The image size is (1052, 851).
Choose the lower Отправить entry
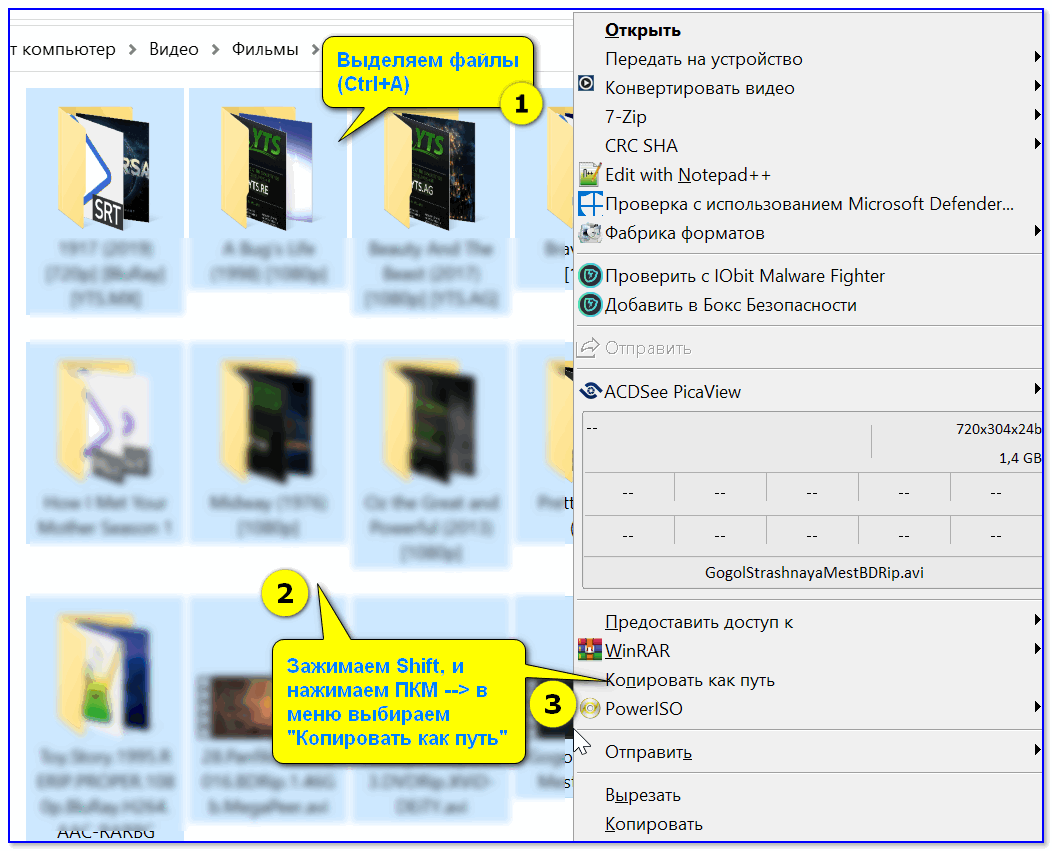648,752
